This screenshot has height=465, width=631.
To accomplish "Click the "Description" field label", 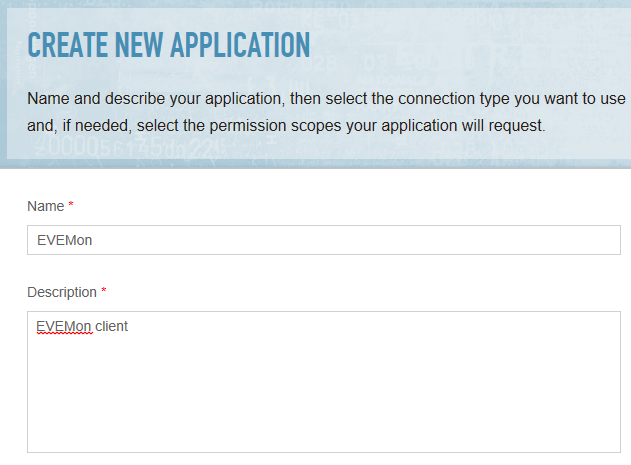I will pyautogui.click(x=62, y=292).
